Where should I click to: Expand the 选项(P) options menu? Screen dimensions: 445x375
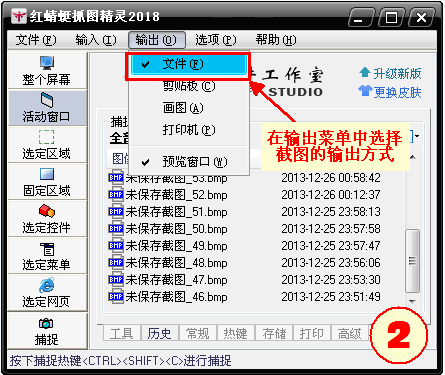pyautogui.click(x=216, y=40)
